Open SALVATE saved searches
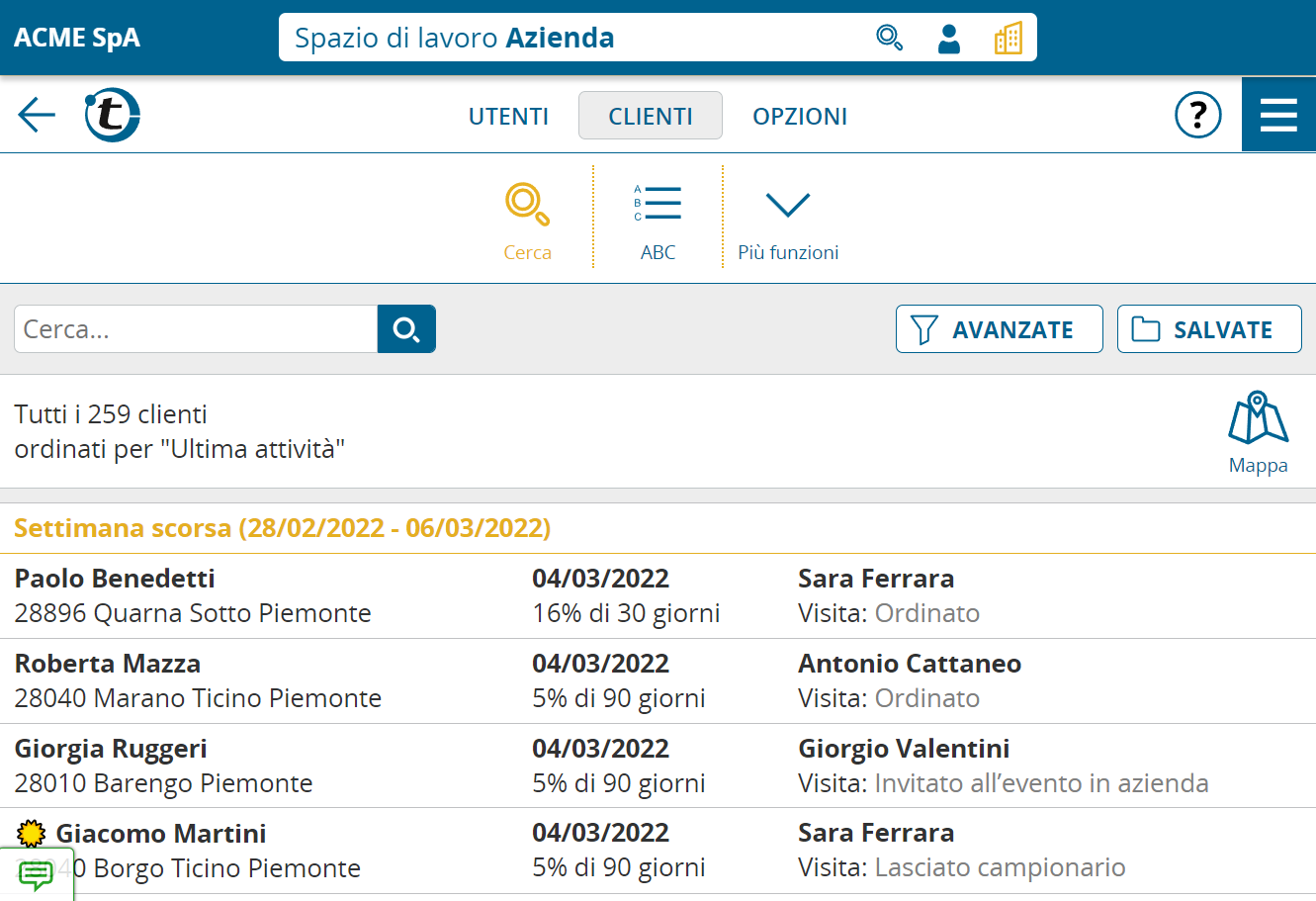The height and width of the screenshot is (901, 1316). [x=1208, y=329]
